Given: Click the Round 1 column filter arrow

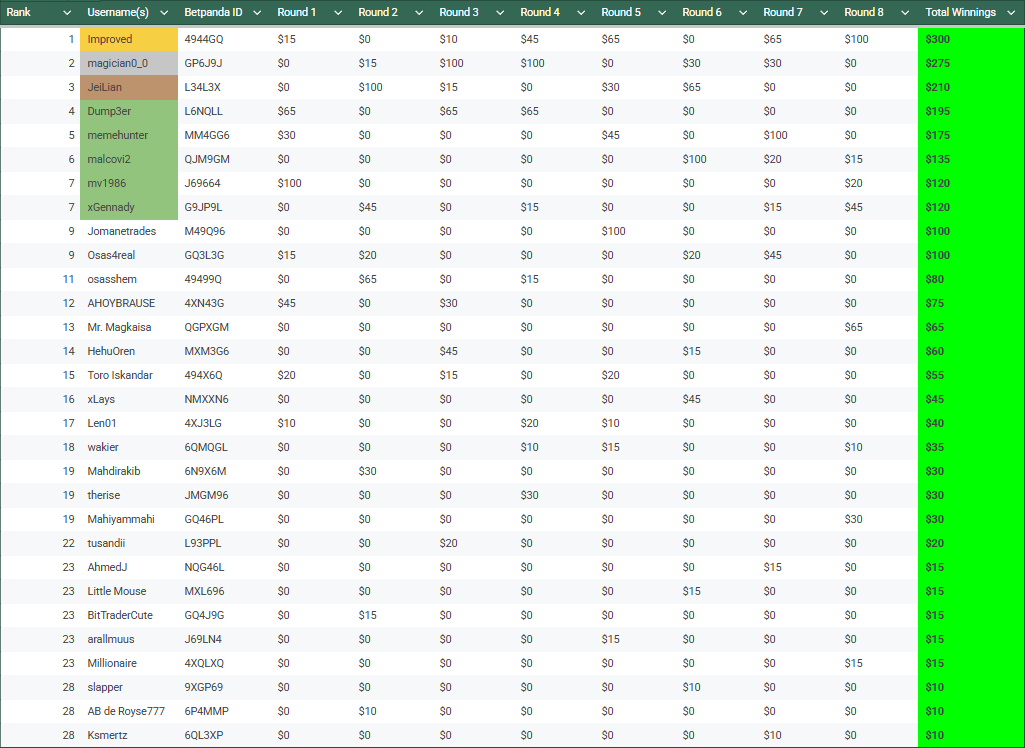Looking at the screenshot, I should point(337,13).
